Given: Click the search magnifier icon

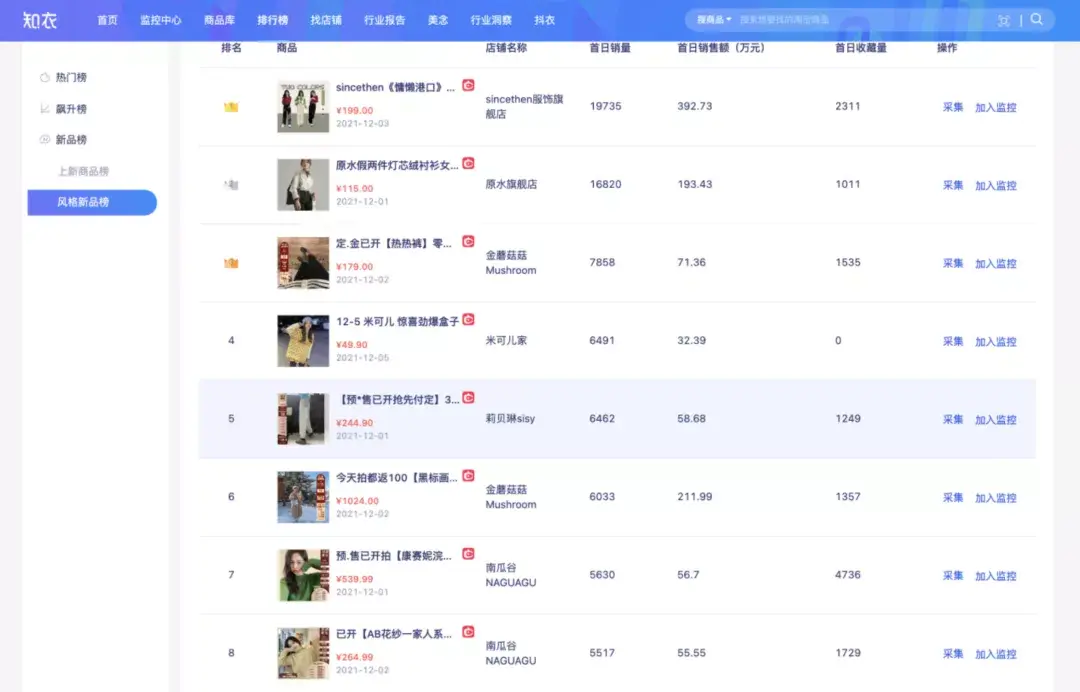Looking at the screenshot, I should (1037, 19).
